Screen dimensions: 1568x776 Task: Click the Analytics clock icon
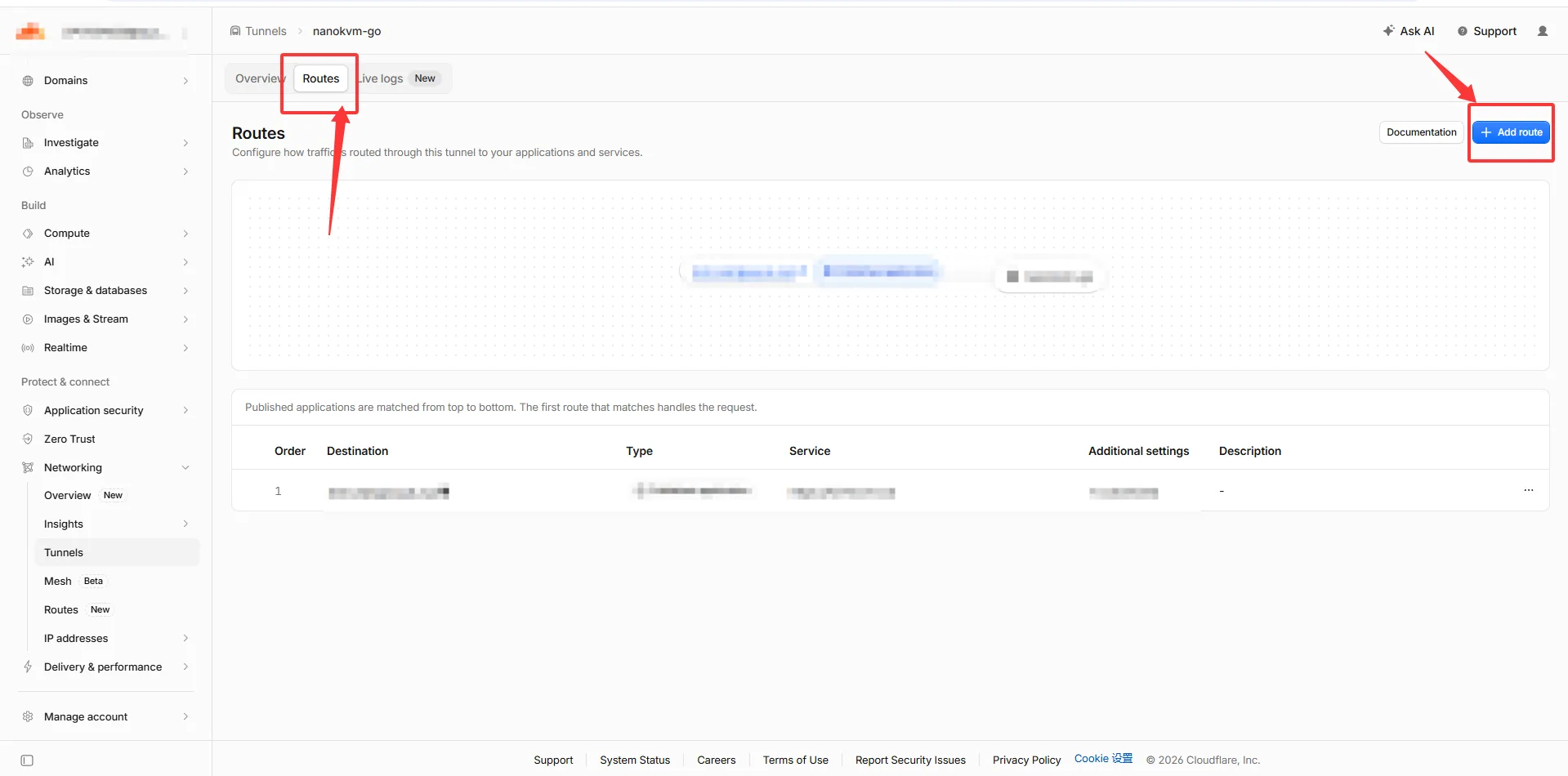[x=28, y=172]
